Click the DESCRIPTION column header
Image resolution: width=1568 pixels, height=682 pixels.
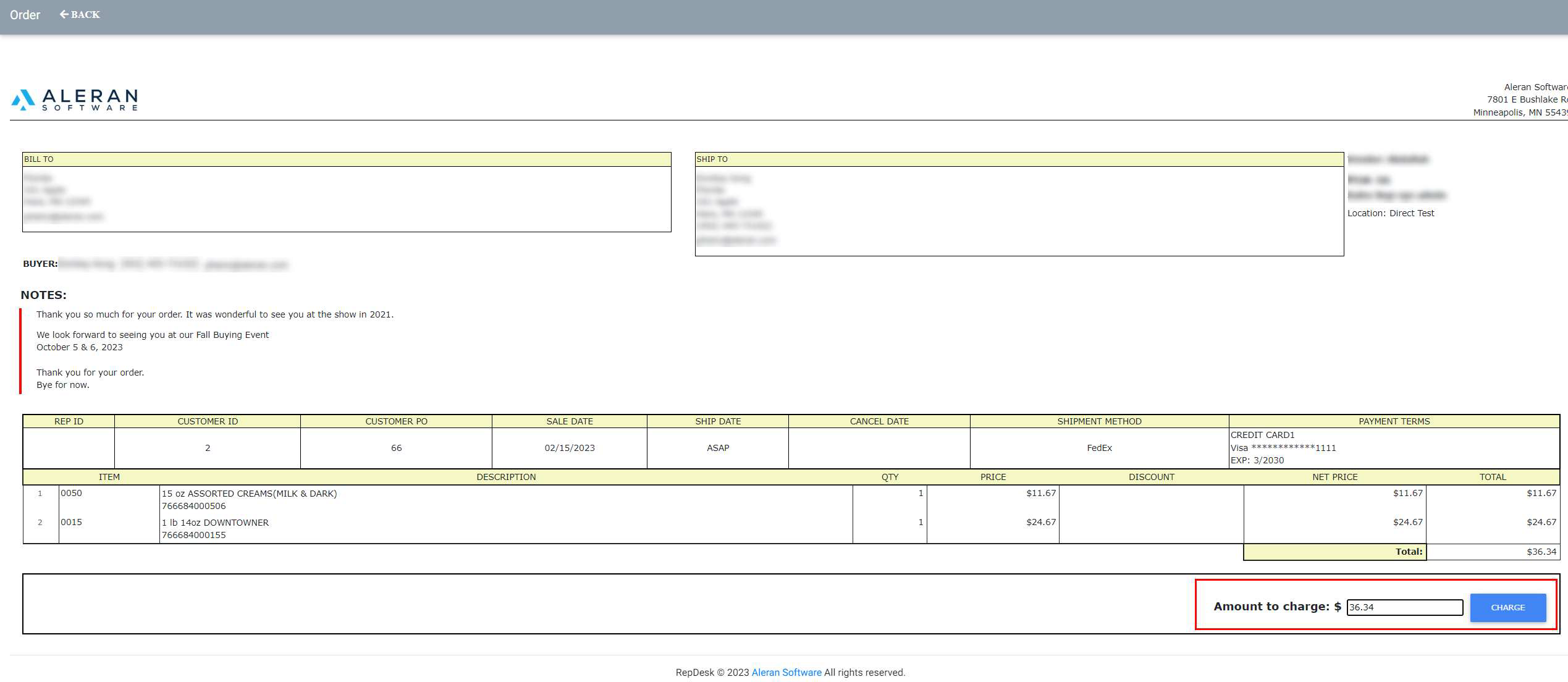[506, 477]
